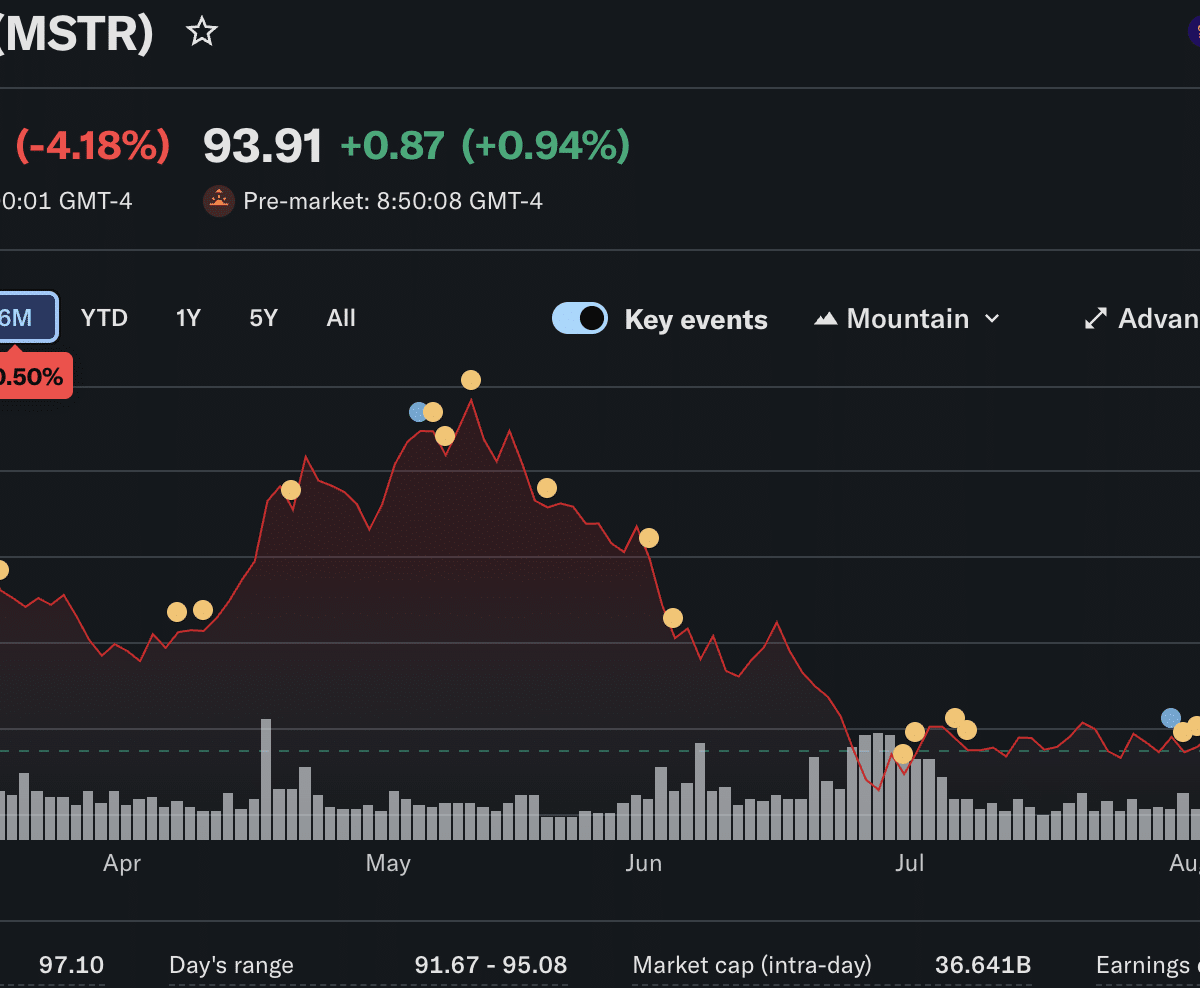1200x988 pixels.
Task: Click the Jul axis label
Action: click(909, 863)
